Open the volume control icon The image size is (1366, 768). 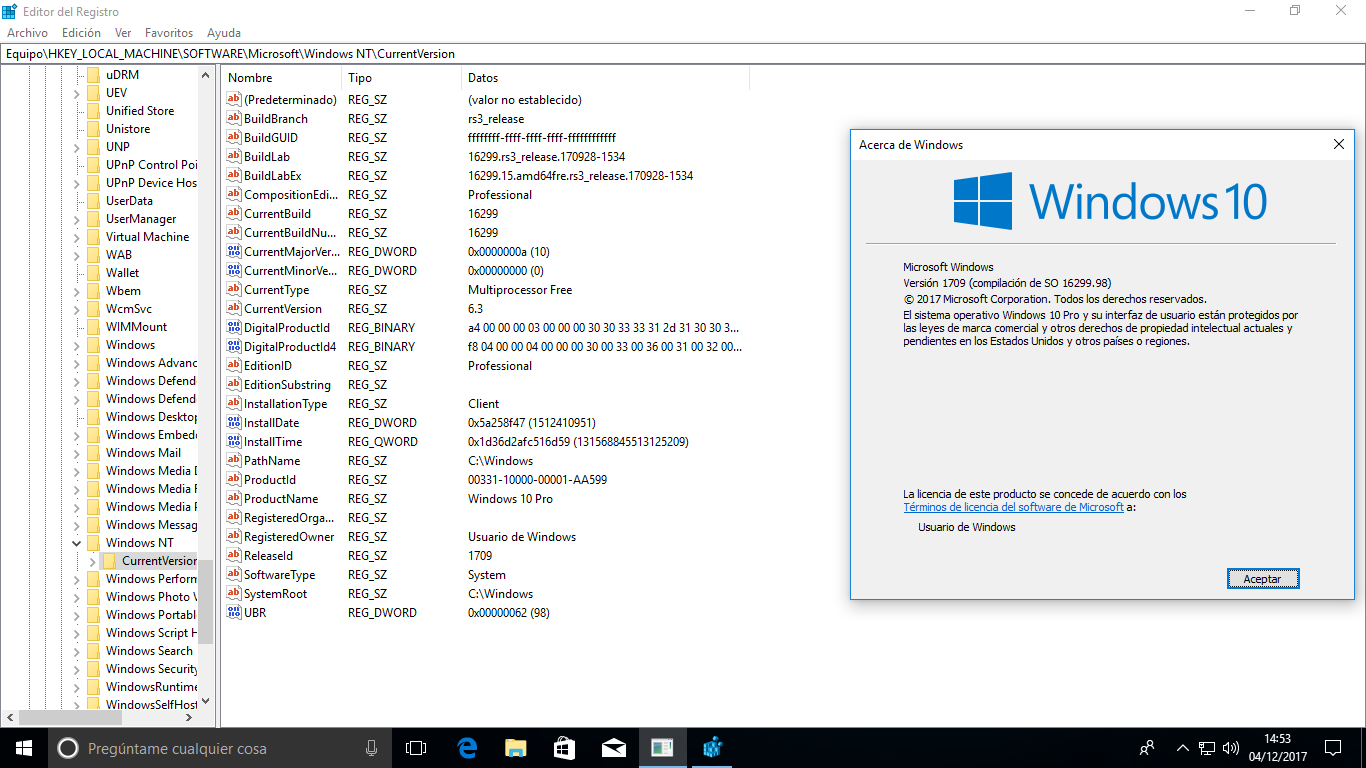pos(1231,747)
